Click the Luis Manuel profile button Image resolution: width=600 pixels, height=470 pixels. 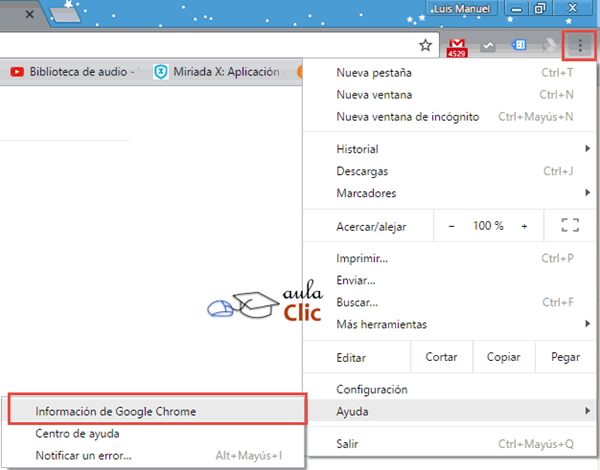pyautogui.click(x=461, y=9)
